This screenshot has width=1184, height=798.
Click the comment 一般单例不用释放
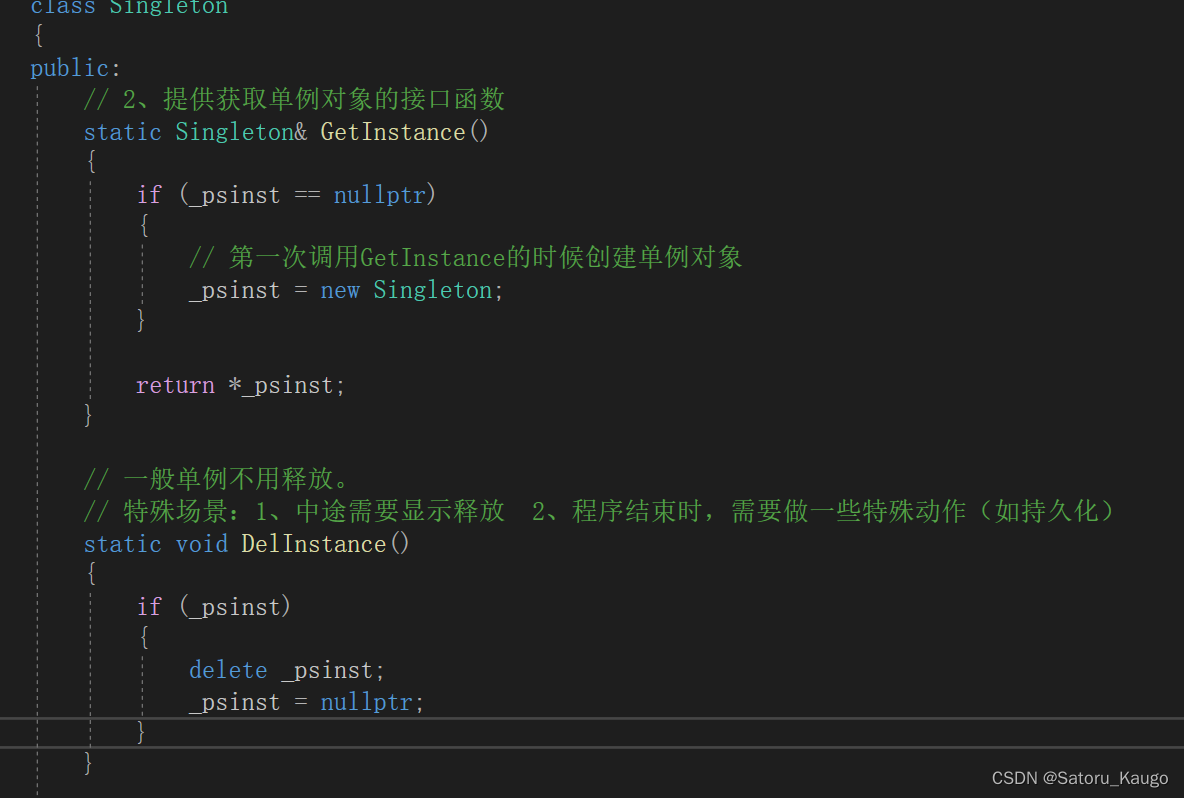216,480
